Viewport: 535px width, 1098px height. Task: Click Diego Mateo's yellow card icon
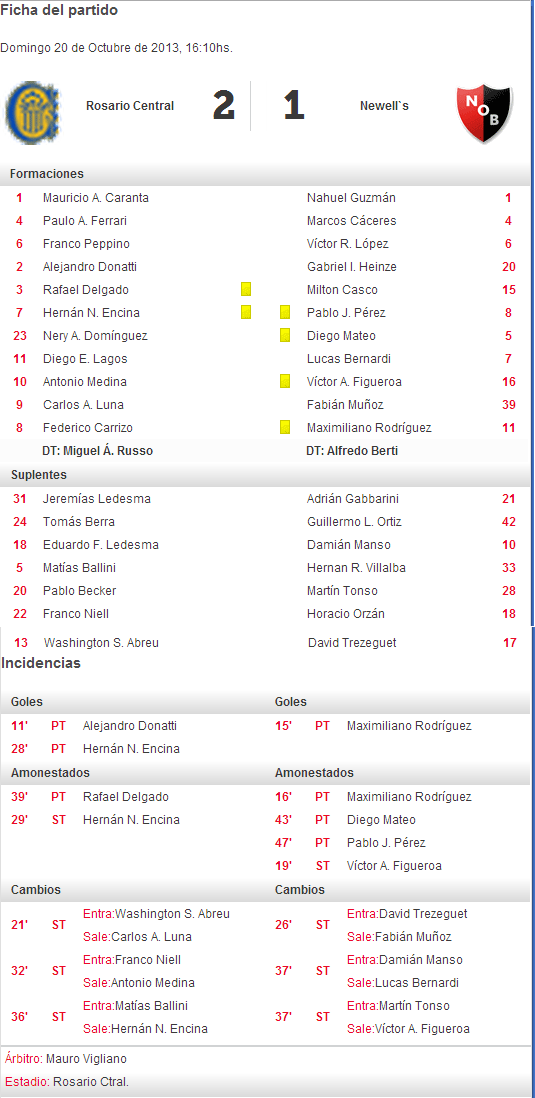[x=285, y=335]
